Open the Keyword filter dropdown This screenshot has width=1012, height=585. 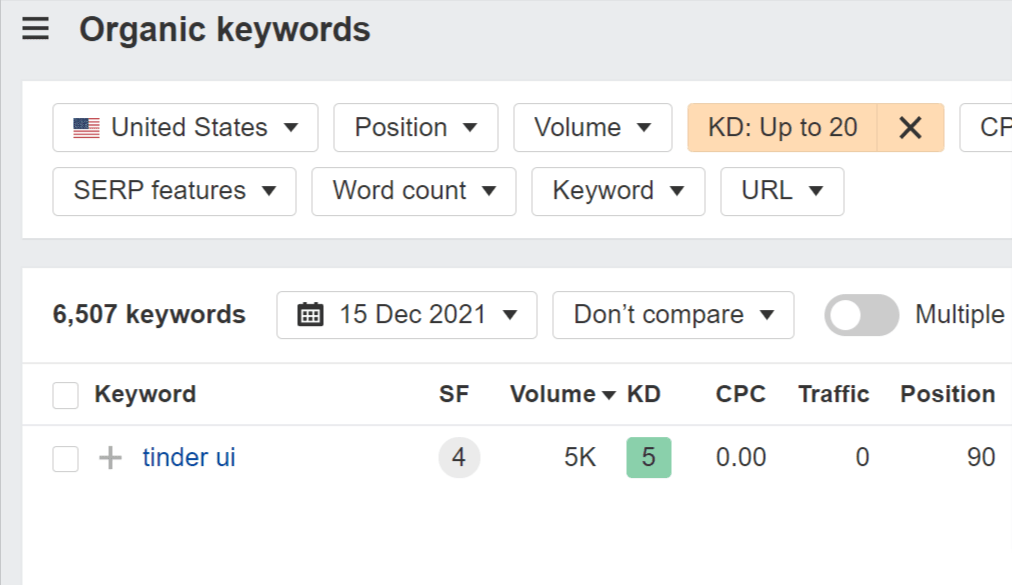point(617,191)
